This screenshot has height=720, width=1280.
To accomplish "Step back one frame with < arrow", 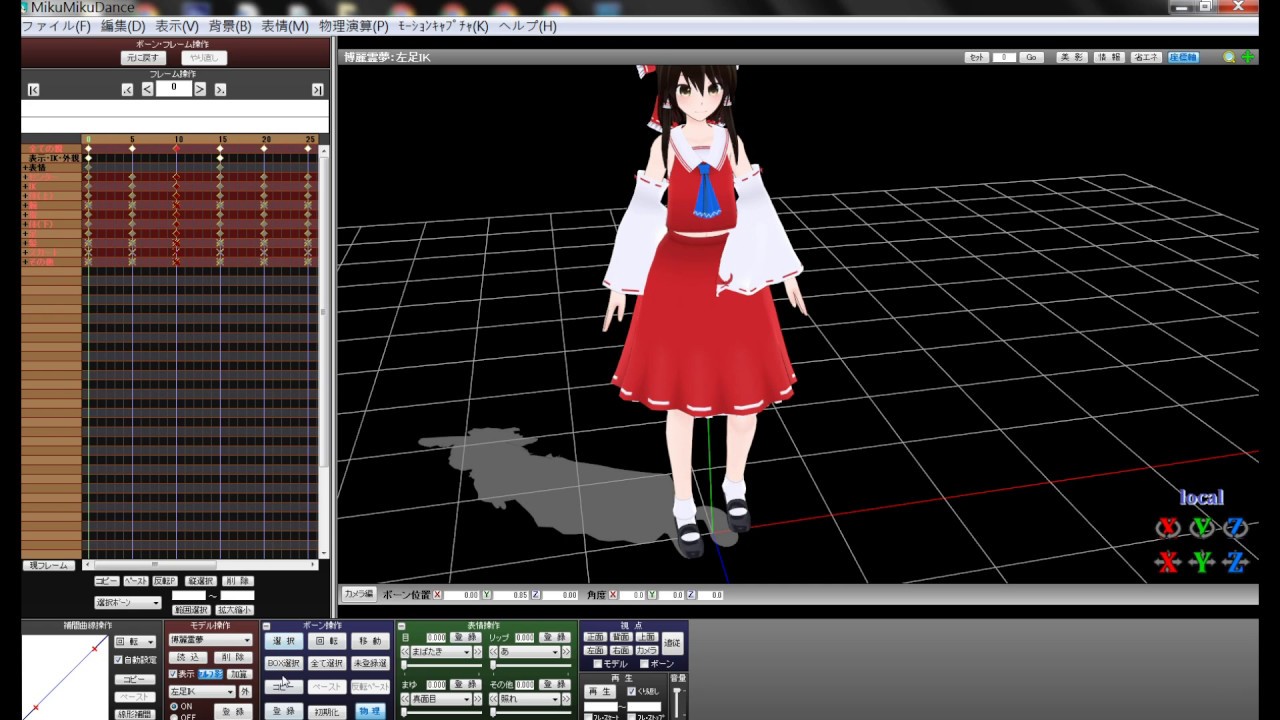I will tap(147, 89).
